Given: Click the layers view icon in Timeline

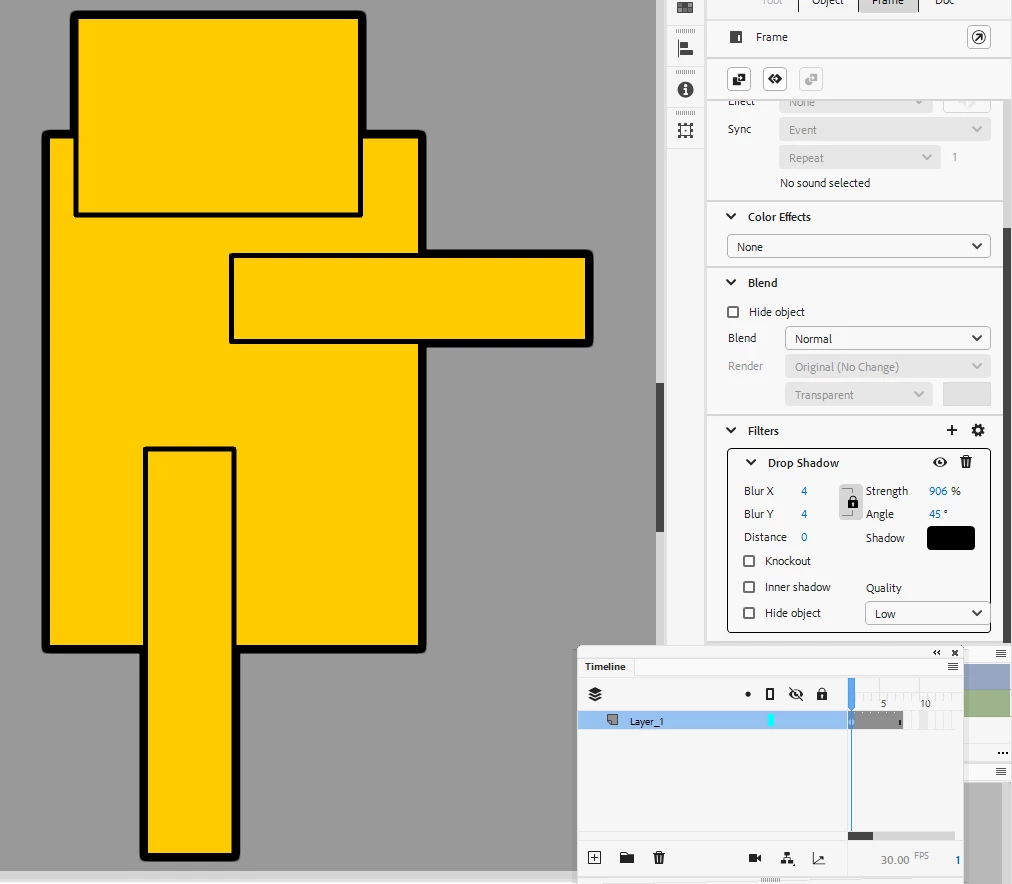Looking at the screenshot, I should pos(595,694).
